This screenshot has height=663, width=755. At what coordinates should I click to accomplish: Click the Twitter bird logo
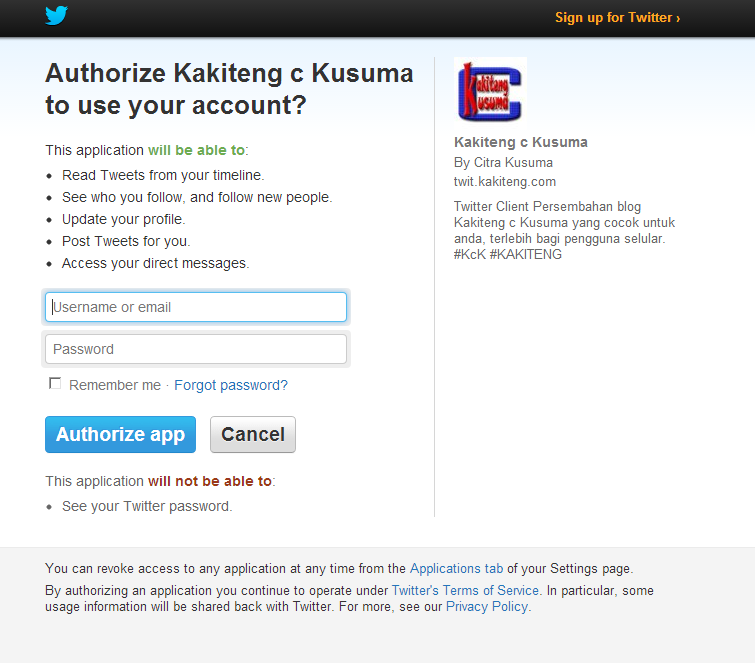point(56,16)
